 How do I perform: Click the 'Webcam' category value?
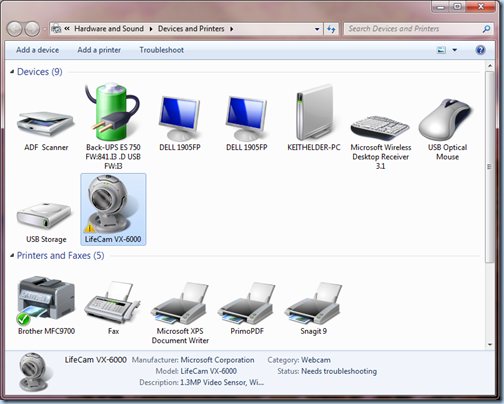[316, 360]
